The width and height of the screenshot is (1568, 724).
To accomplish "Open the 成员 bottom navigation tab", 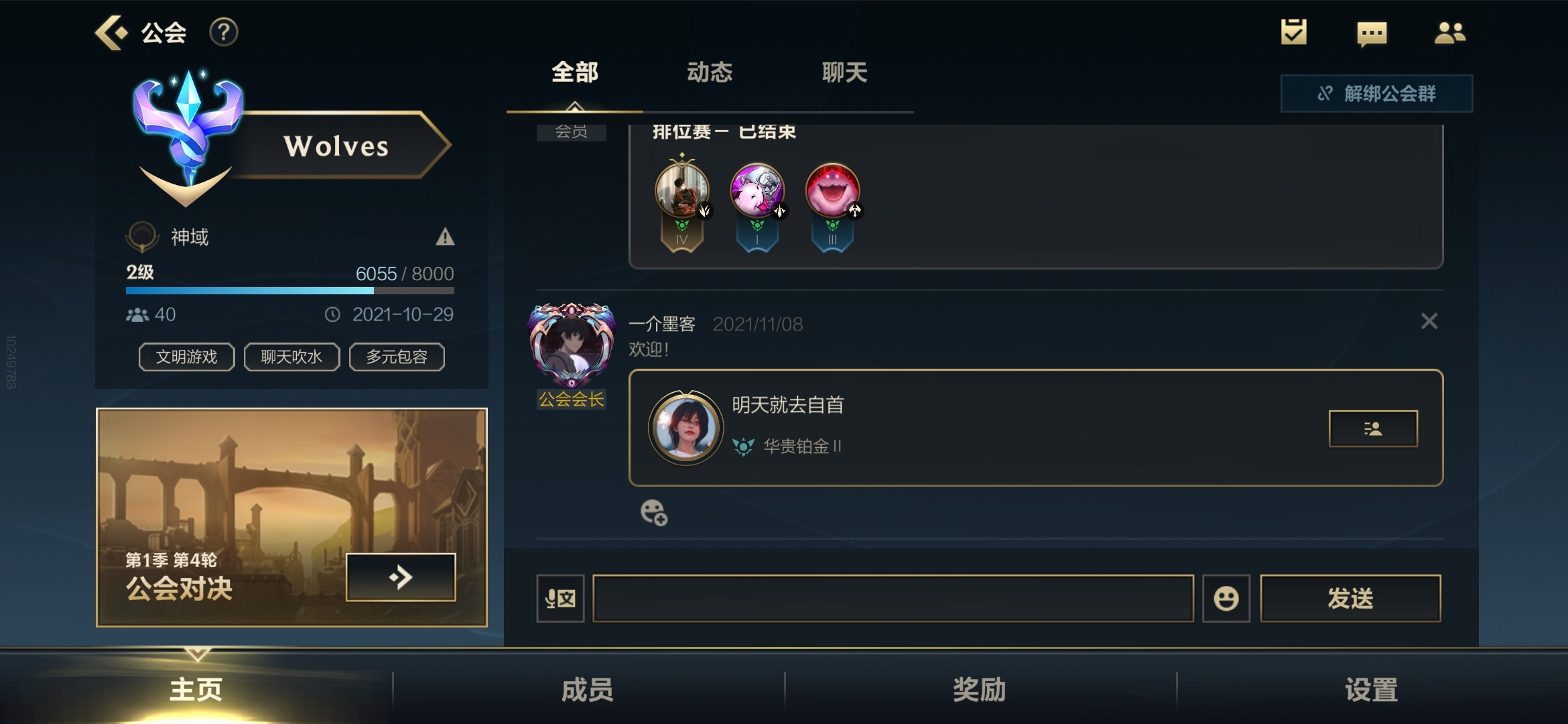I will [x=588, y=689].
